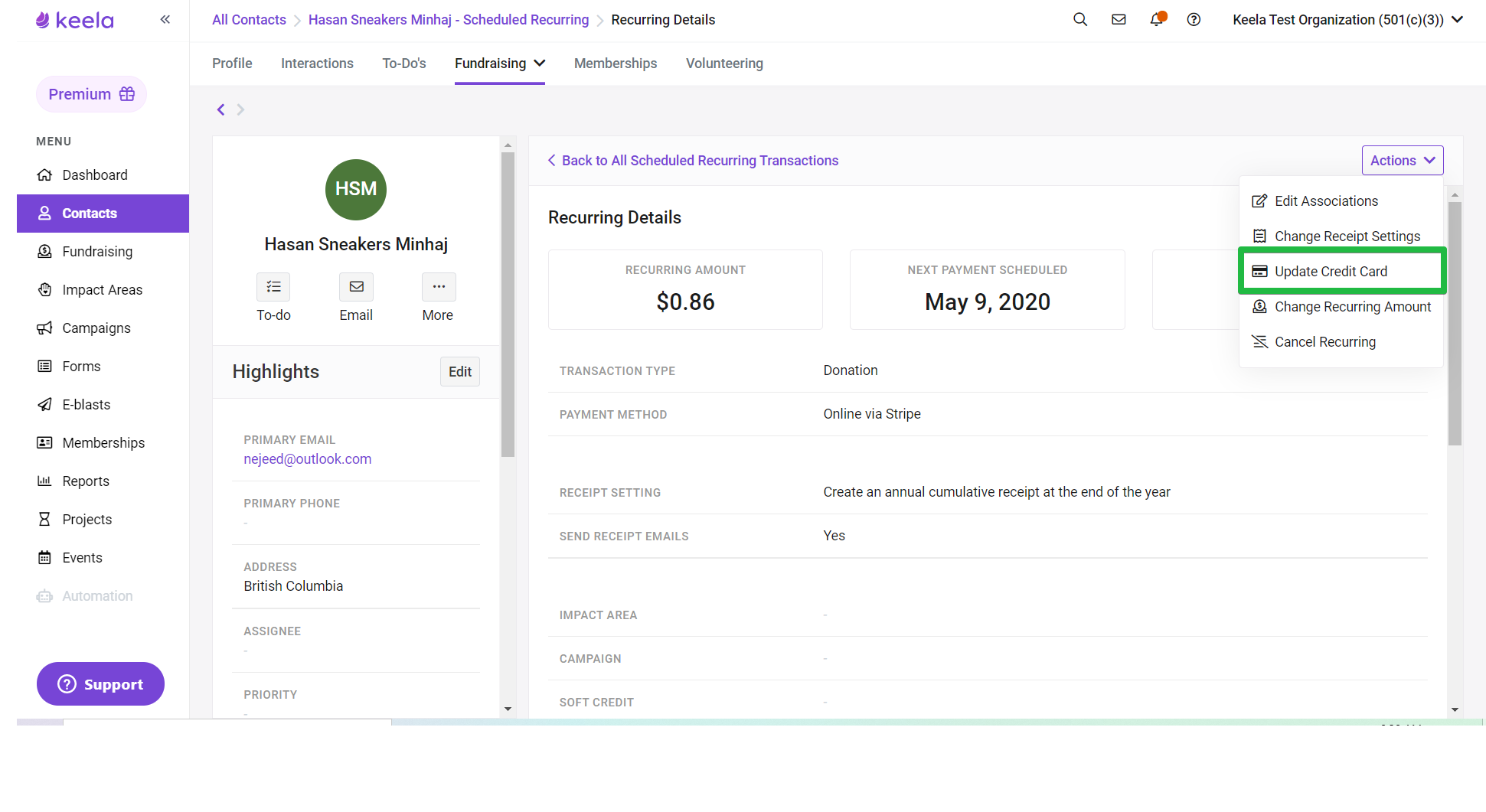This screenshot has height=812, width=1486.
Task: Open the Support chat button
Action: (100, 684)
